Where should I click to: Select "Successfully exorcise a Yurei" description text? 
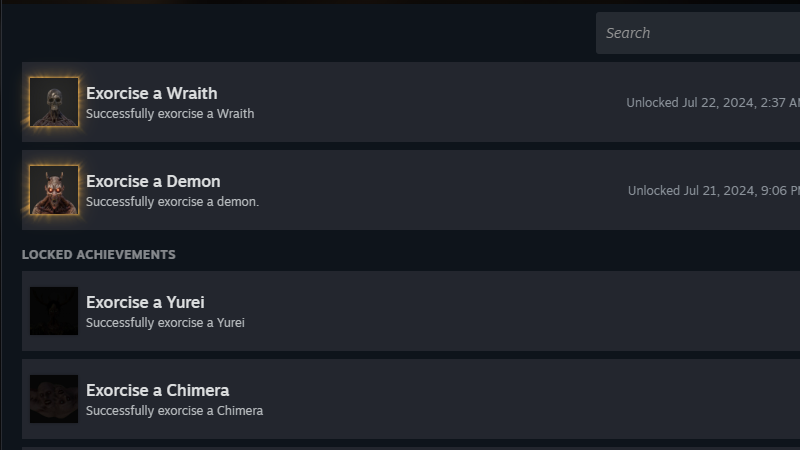coord(165,323)
